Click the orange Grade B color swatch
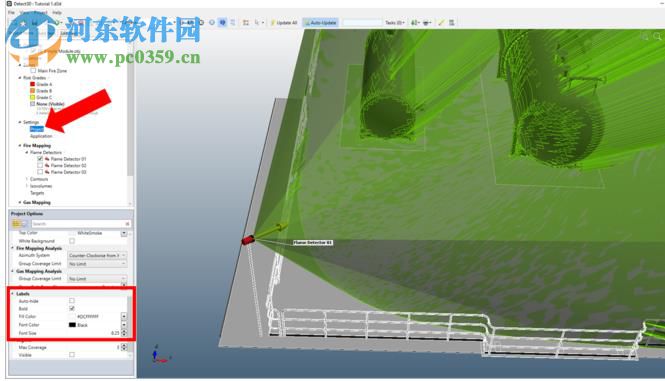Screen dimensions: 665x381 [x=33, y=90]
